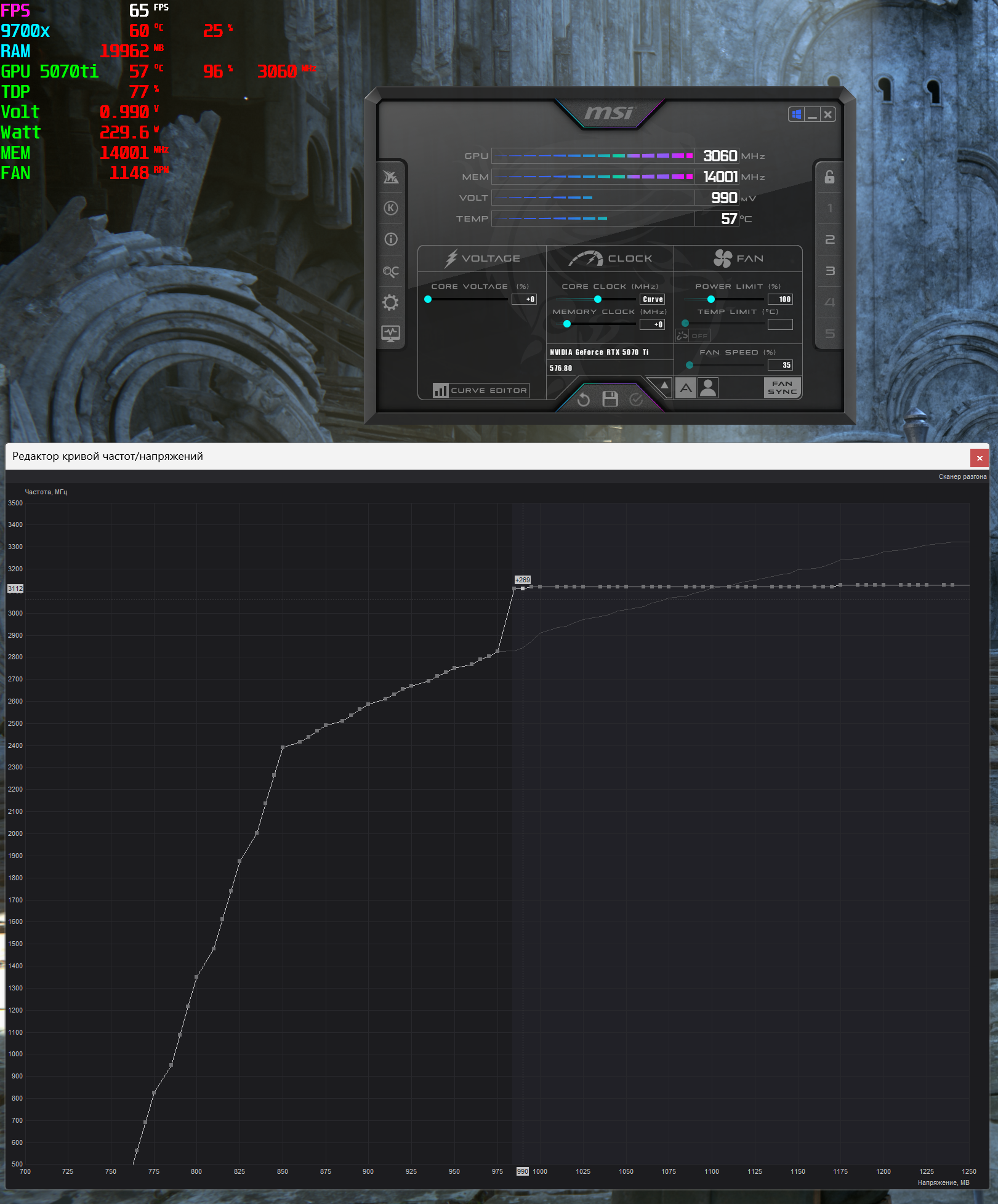Viewport: 998px width, 1204px height.
Task: Click the "NVIDIA GeForce RTX 5070 Ti" card name
Action: click(599, 352)
